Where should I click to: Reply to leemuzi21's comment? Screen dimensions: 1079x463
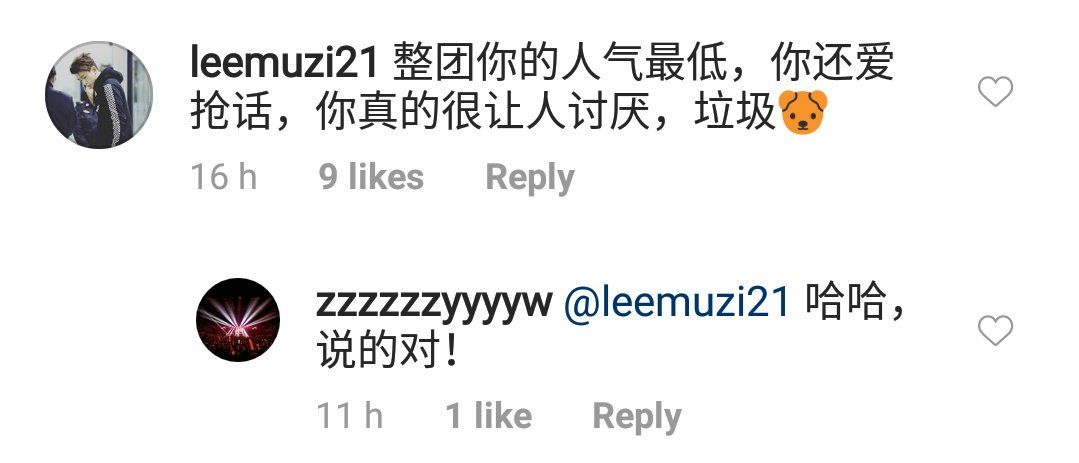pos(530,178)
